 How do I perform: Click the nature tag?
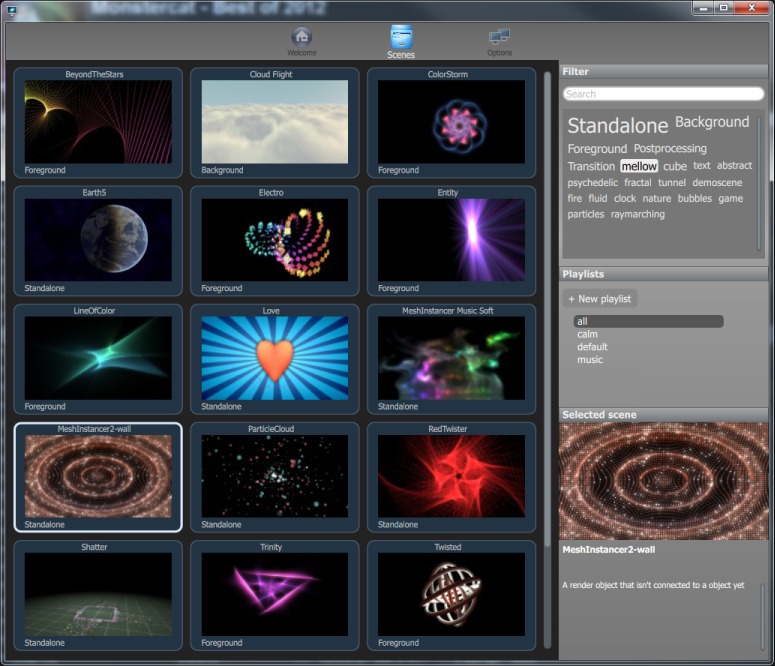(656, 198)
